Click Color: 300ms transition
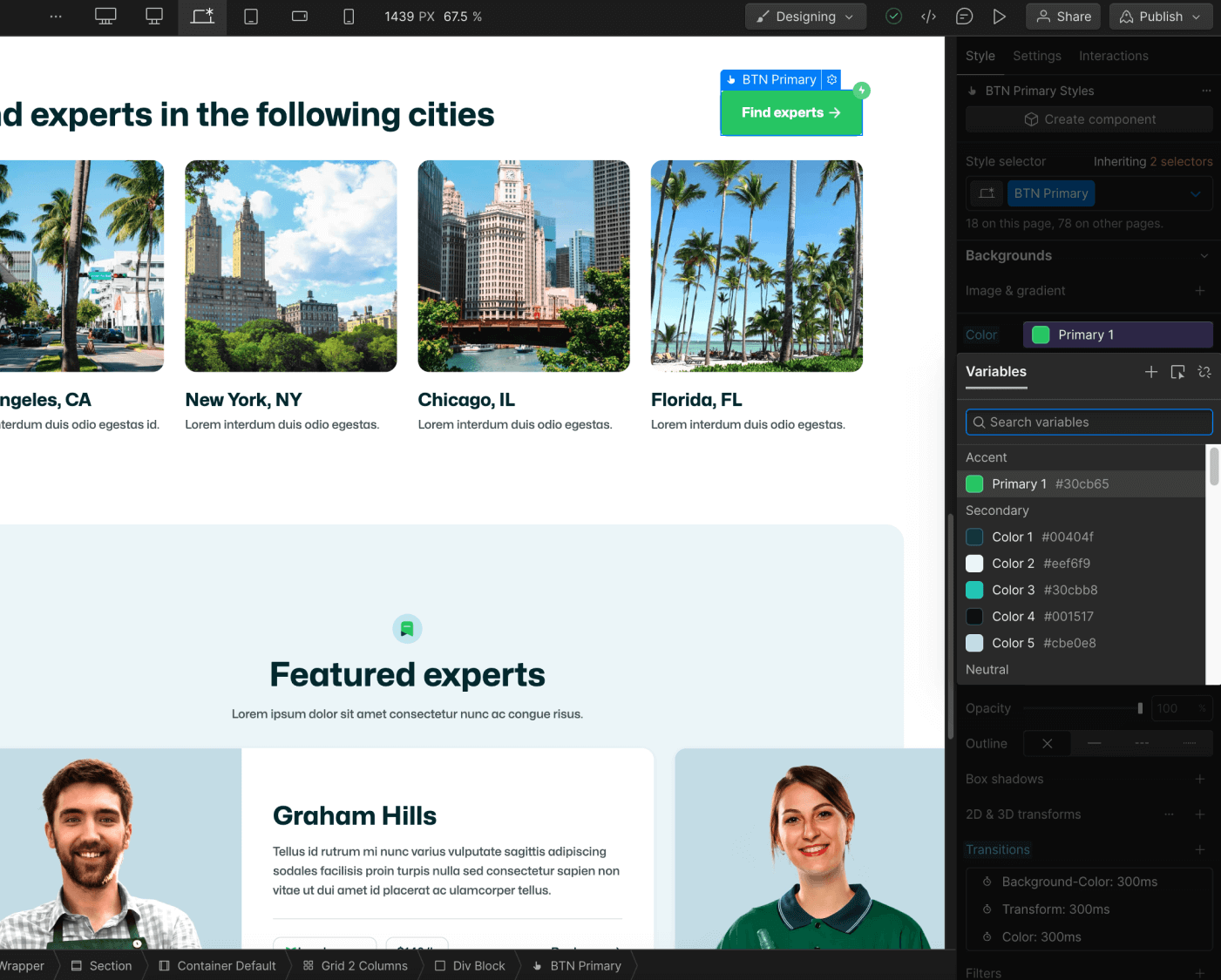The width and height of the screenshot is (1221, 980). click(1089, 936)
